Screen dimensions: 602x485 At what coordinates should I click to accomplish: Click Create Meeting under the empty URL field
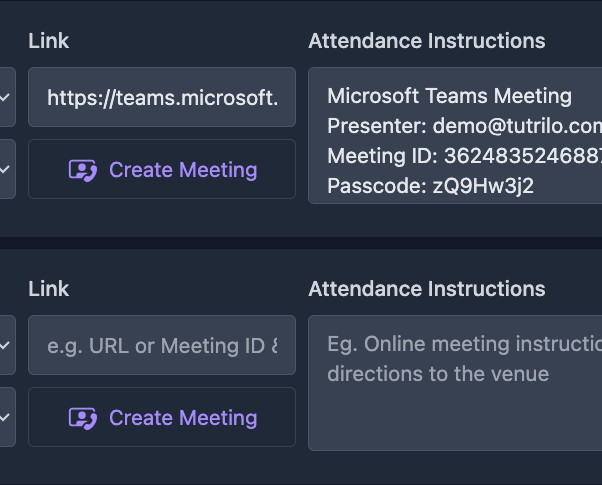162,417
